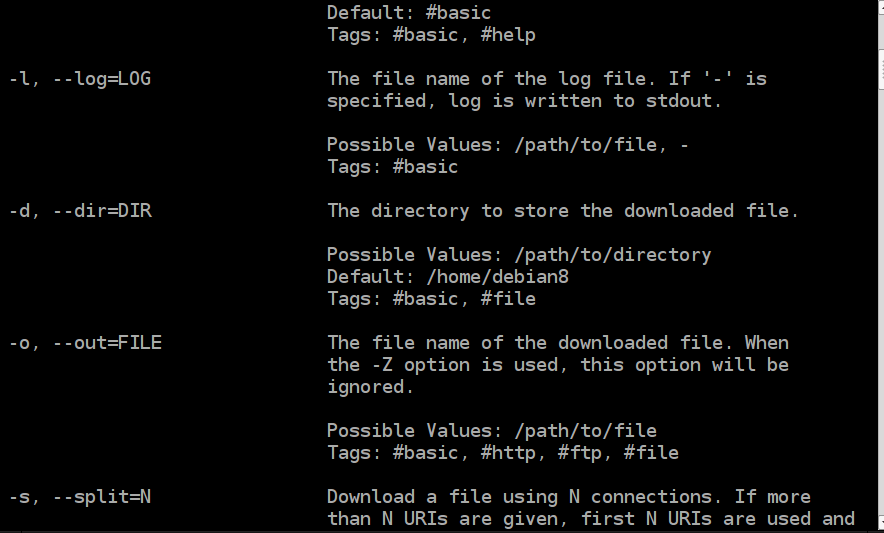
Task: Click the -d, --dir=DIR option text
Action: (79, 211)
